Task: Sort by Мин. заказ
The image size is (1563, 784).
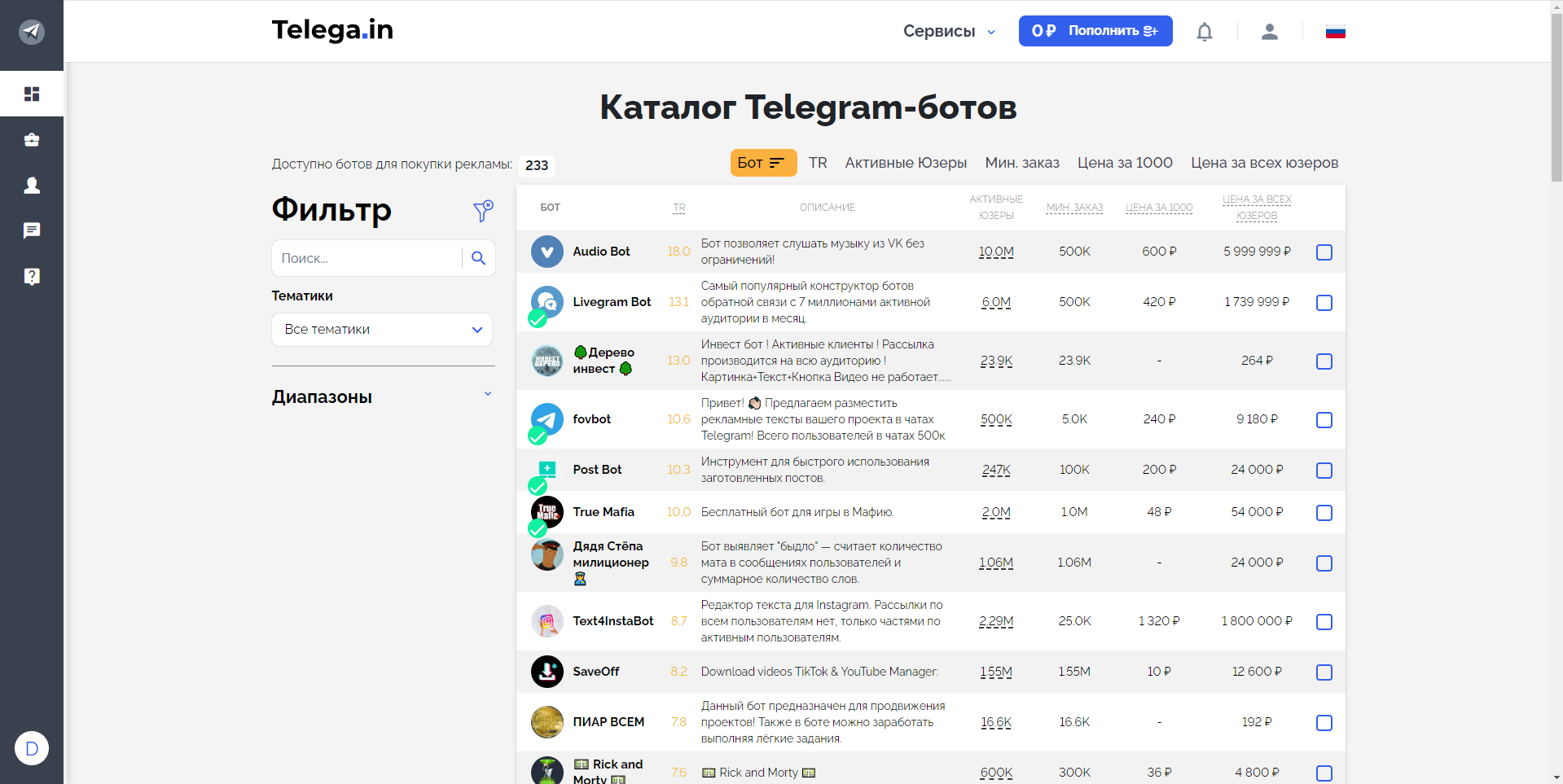Action: (1022, 163)
